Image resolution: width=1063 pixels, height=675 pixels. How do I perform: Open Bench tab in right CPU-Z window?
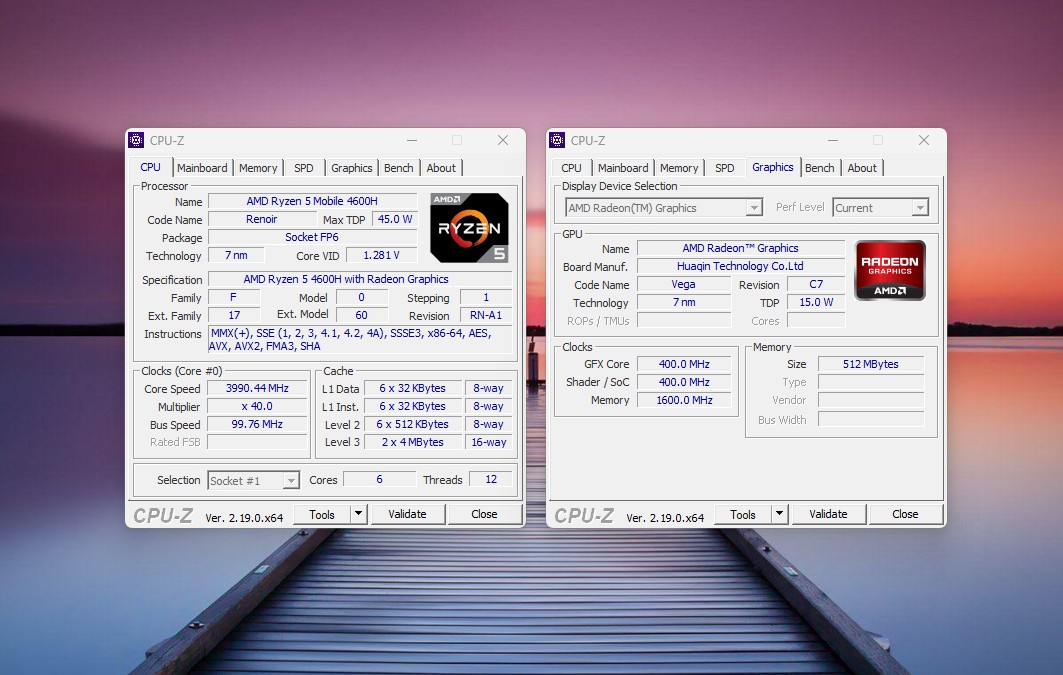[x=820, y=168]
